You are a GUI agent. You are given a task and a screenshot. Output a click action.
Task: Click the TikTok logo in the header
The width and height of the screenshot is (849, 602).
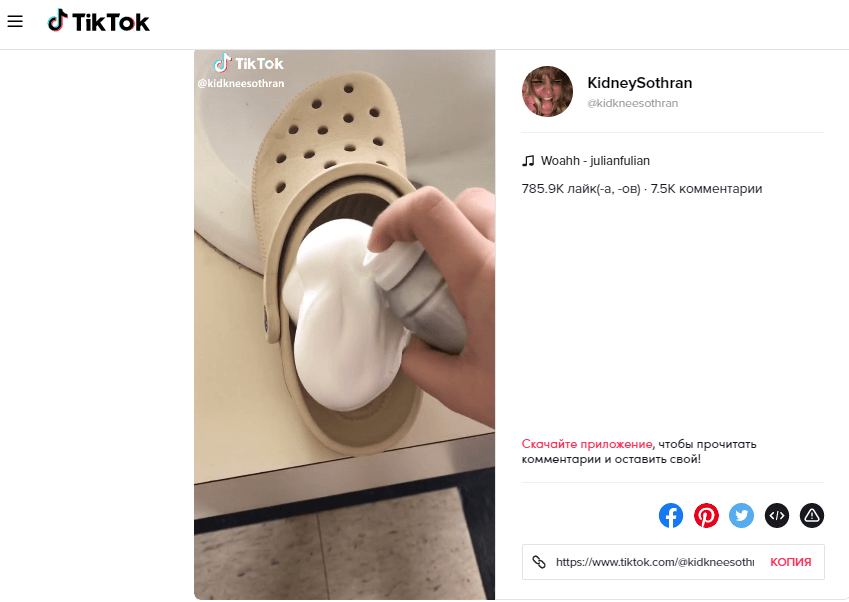(x=99, y=22)
